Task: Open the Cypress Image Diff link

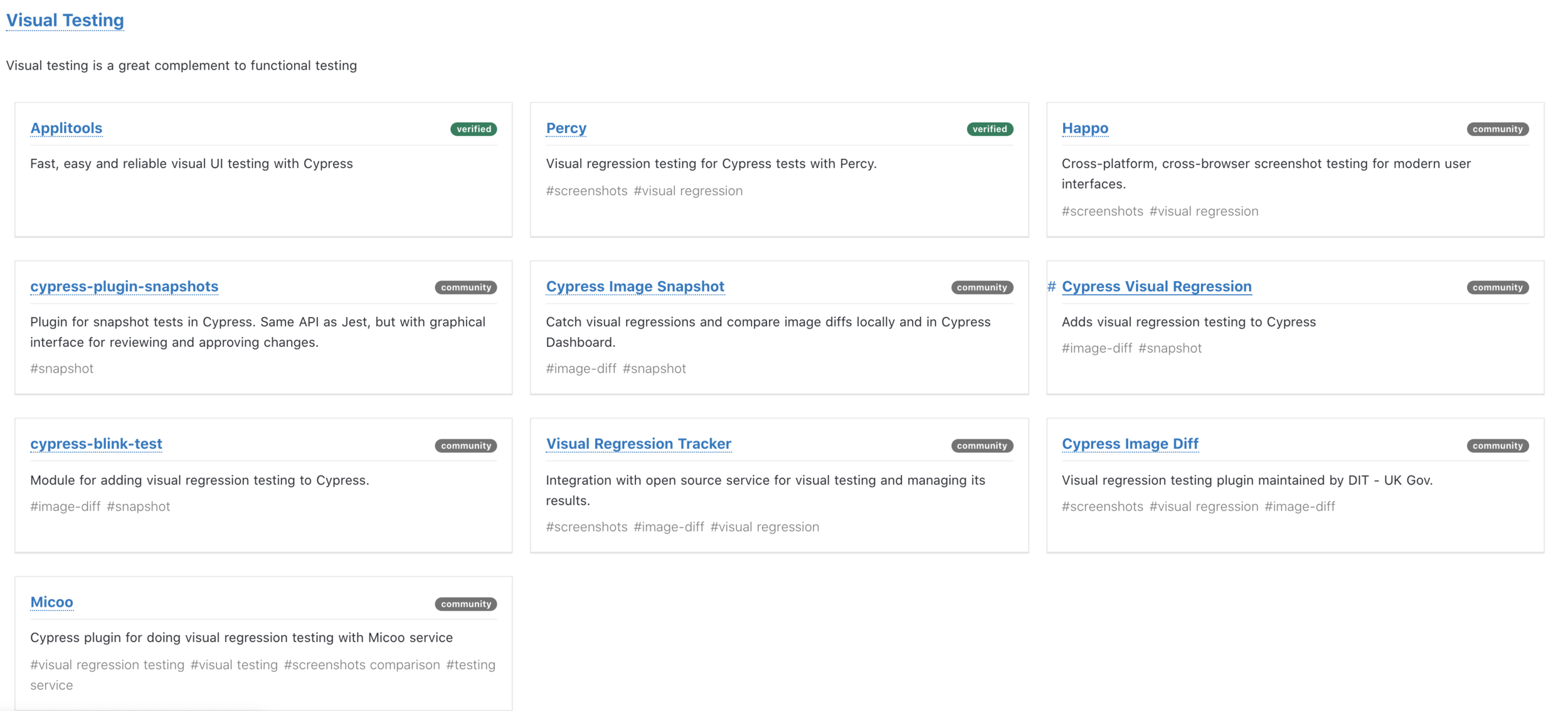Action: click(1130, 444)
